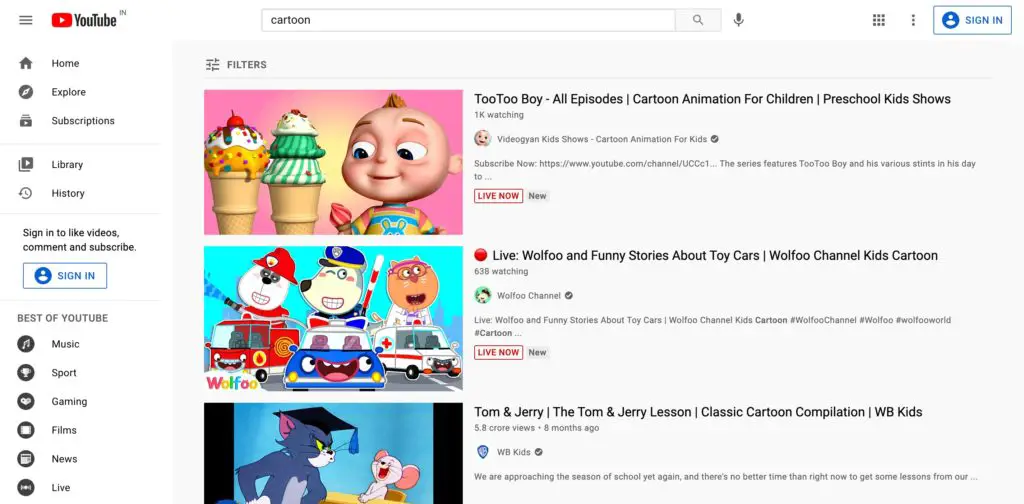Click the filters slider icon
Screen dimensions: 1024x504
(212, 65)
